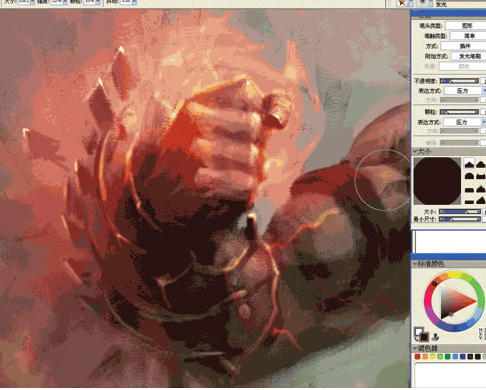Click the 附加方式 label

(436, 56)
